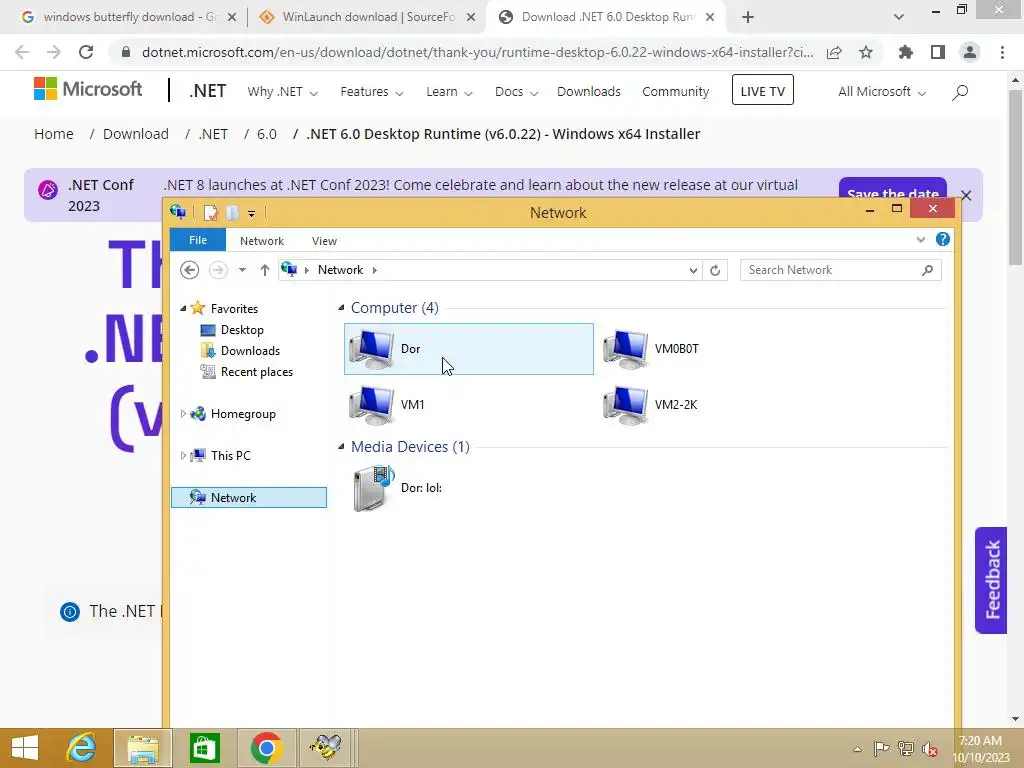Search the Microsoft site magnifier
Screen dimensions: 1024x768
(960, 92)
